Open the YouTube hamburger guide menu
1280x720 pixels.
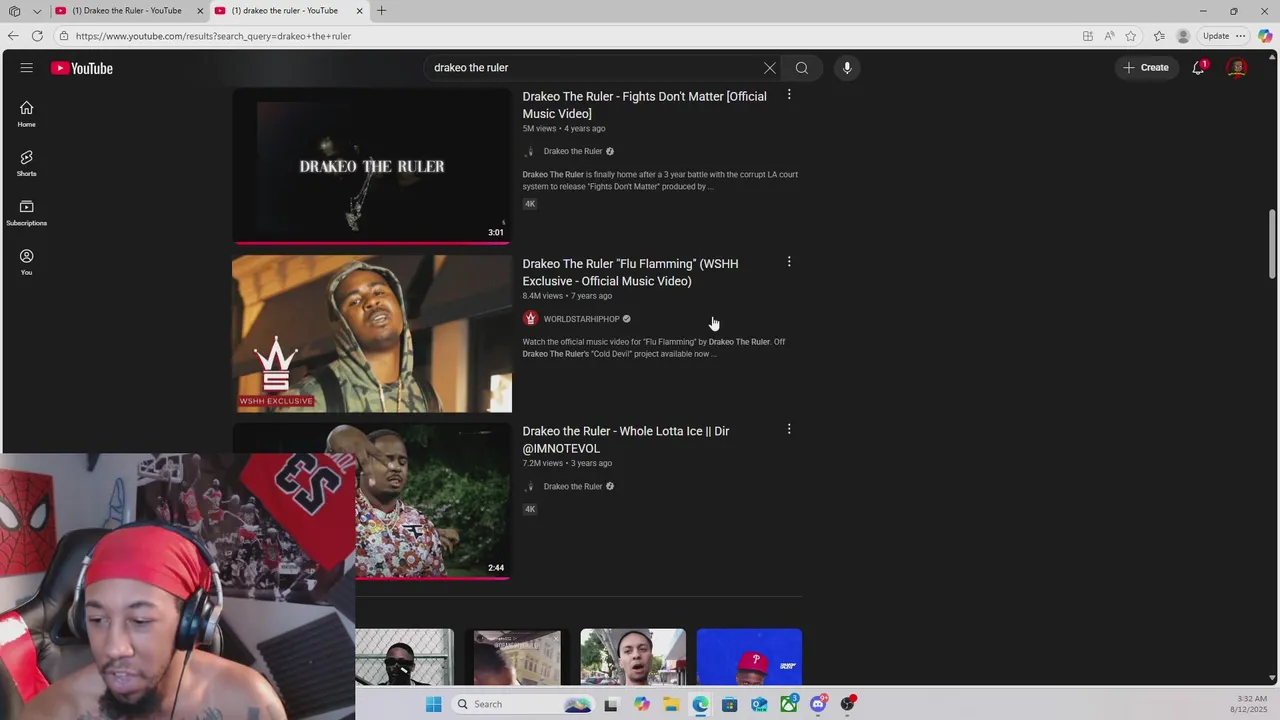(x=27, y=68)
